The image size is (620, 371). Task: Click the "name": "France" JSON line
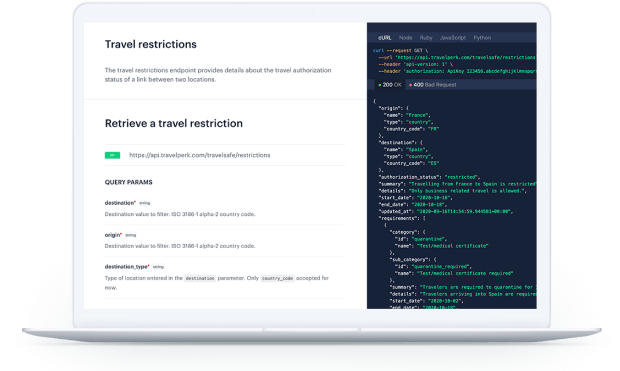point(407,115)
